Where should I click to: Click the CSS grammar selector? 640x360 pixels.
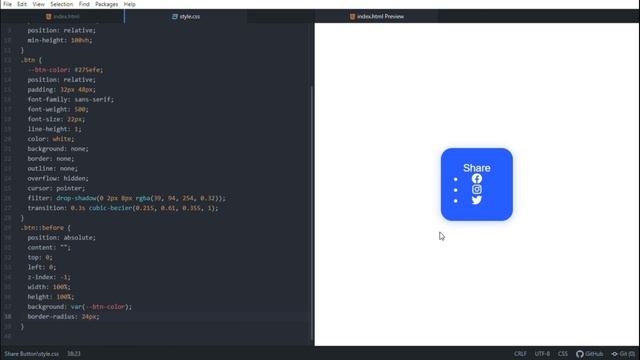563,354
